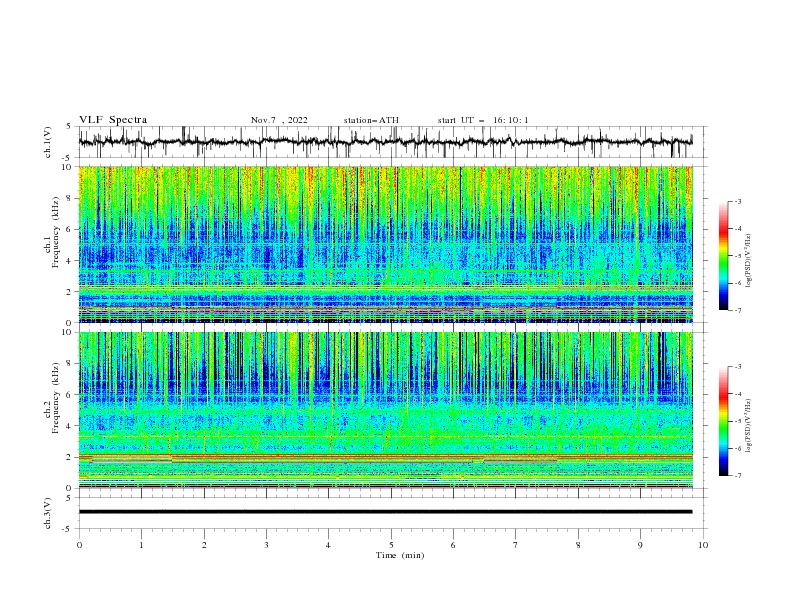Click the "-3" label on ch.1 color bar

(737, 201)
